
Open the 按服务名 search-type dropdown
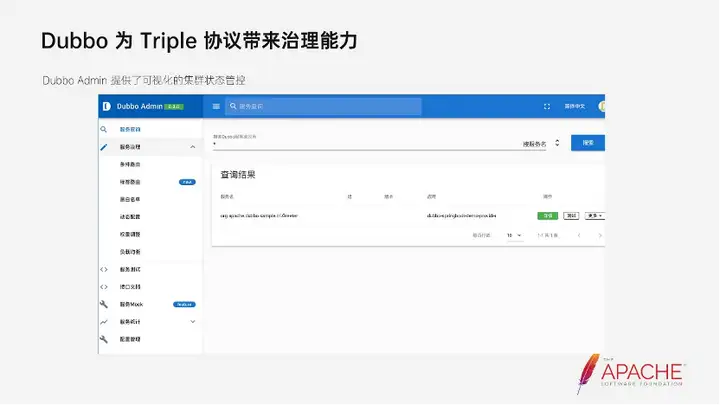point(541,144)
